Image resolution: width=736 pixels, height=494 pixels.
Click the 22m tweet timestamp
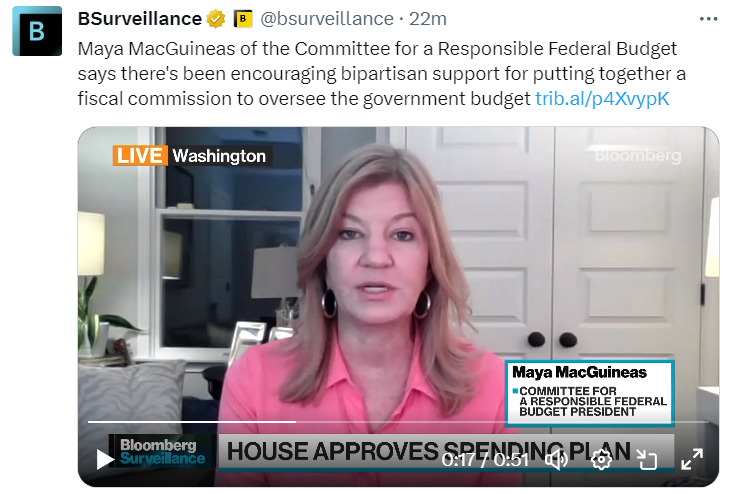(x=428, y=19)
